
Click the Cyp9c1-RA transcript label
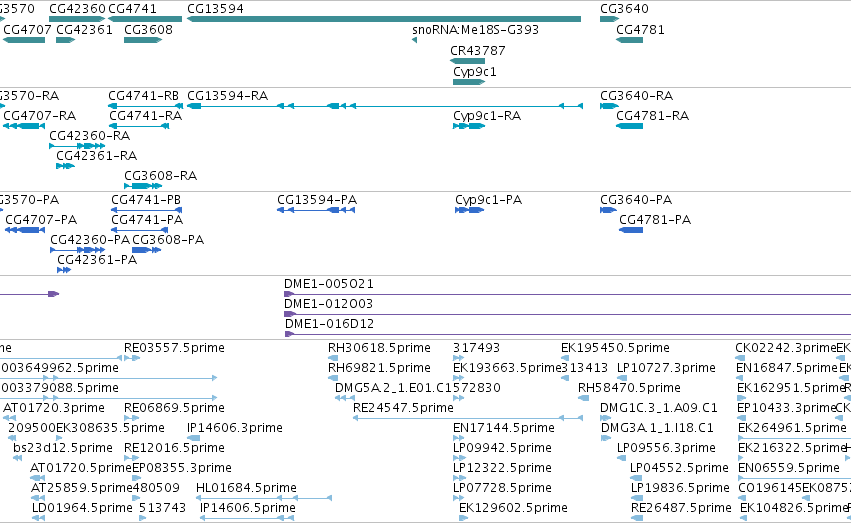coord(487,116)
